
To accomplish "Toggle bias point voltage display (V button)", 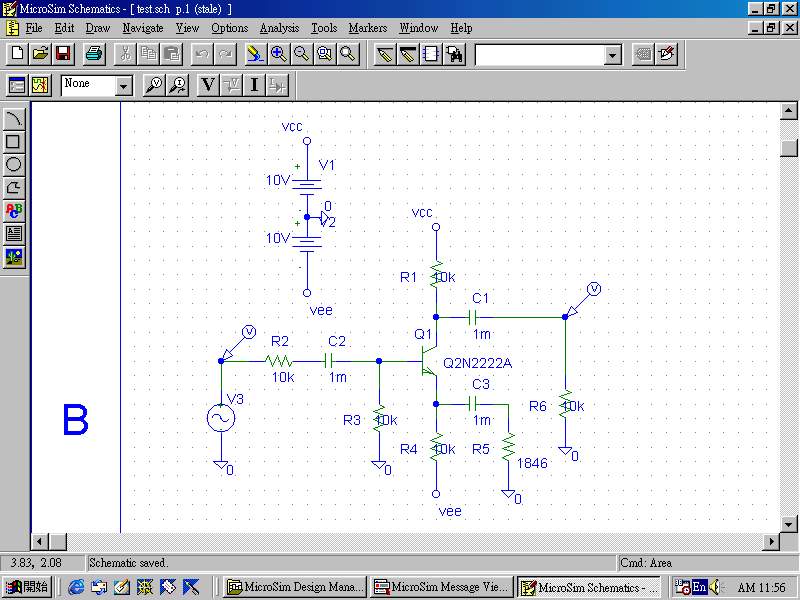I will point(208,85).
